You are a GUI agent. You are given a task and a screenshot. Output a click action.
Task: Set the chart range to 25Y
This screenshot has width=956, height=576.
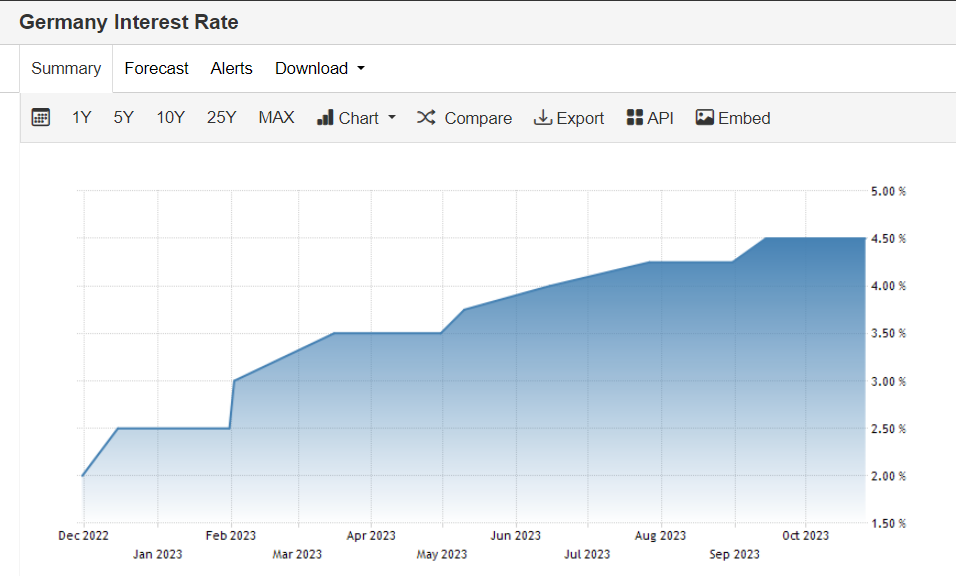click(221, 118)
